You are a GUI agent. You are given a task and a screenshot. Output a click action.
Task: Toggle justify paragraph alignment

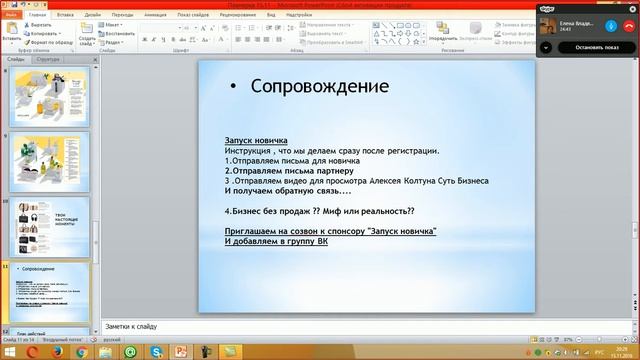(x=266, y=39)
